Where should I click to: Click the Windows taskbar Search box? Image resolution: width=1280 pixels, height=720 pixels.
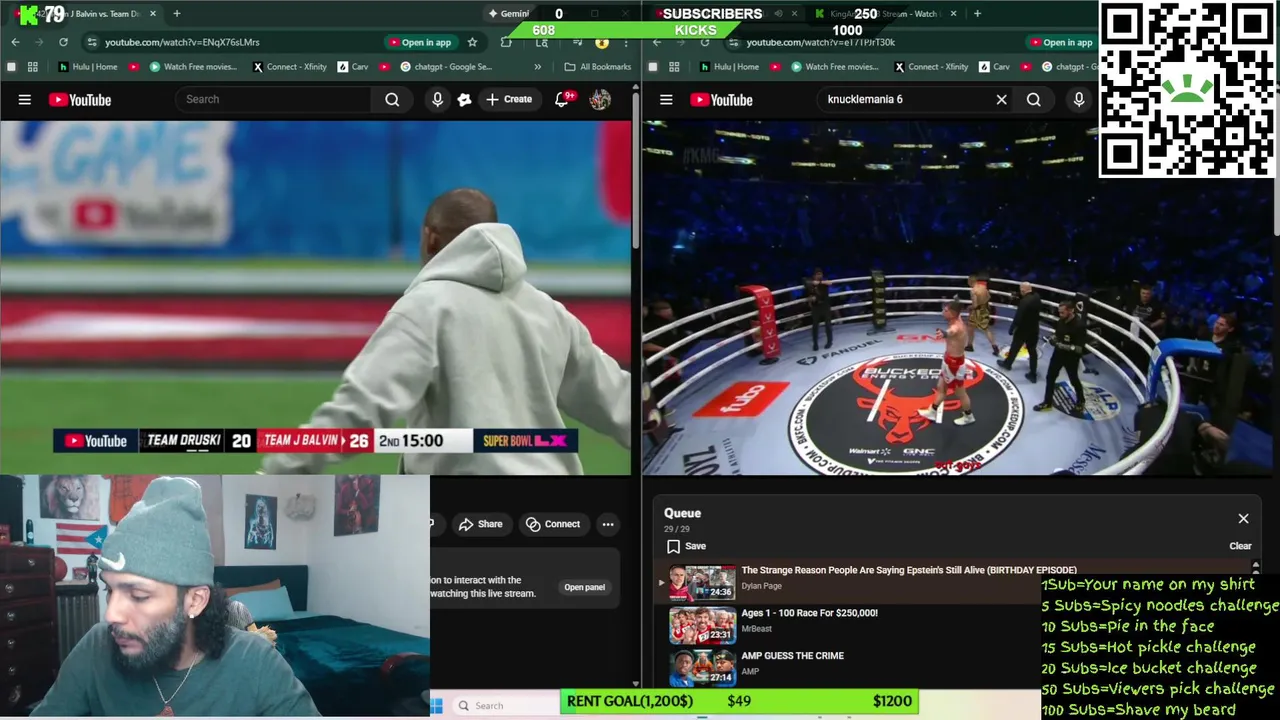[x=505, y=706]
